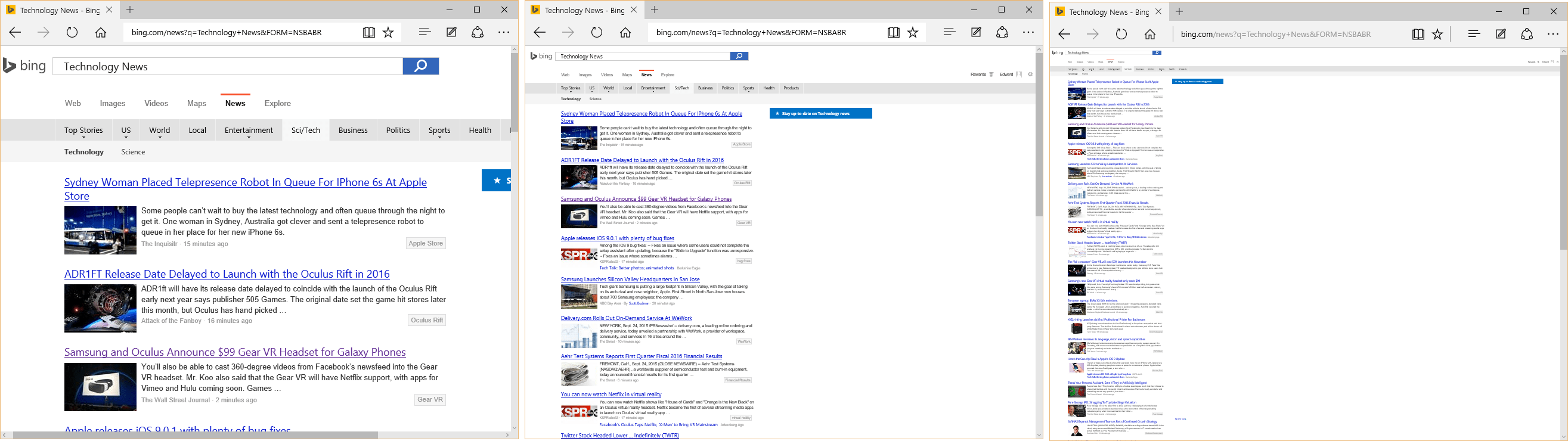The image size is (1568, 441).
Task: Open the More actions menu in left window
Action: pos(504,32)
